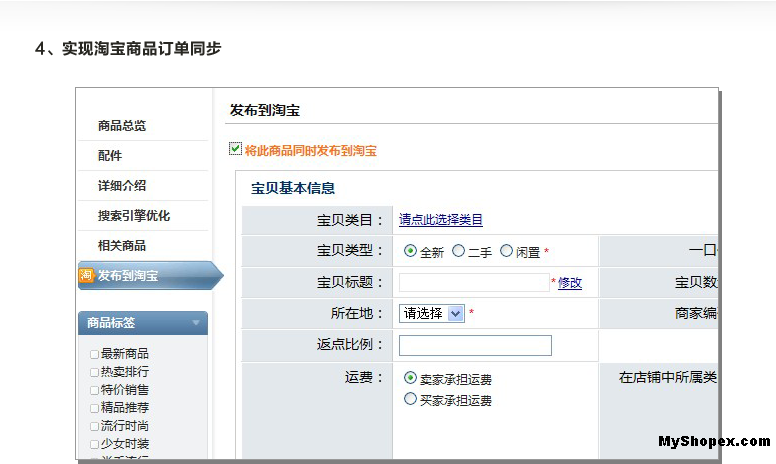This screenshot has width=776, height=464.
Task: Click the 宝贝基本信息 heading
Action: click(x=292, y=188)
